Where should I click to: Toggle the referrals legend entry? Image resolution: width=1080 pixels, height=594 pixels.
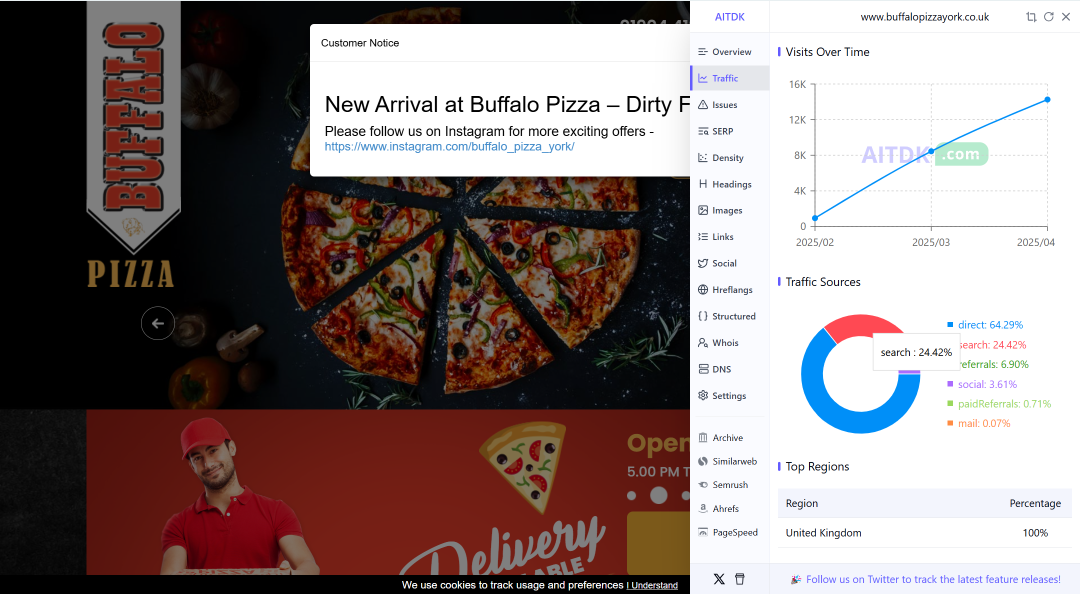coord(994,364)
